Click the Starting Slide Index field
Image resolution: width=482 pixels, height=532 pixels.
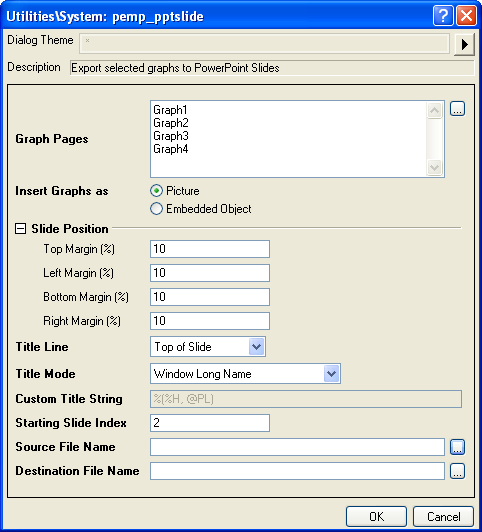pos(210,423)
